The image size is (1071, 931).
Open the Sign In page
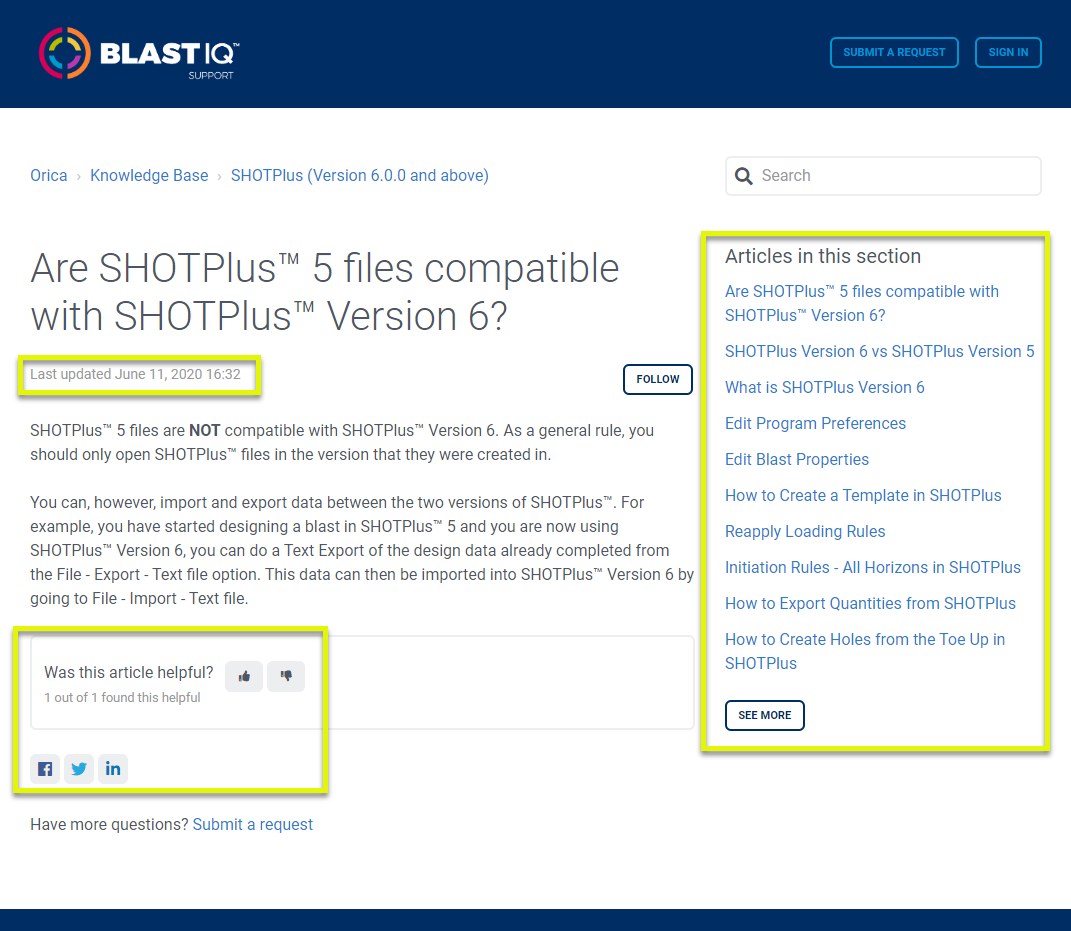pyautogui.click(x=1008, y=53)
